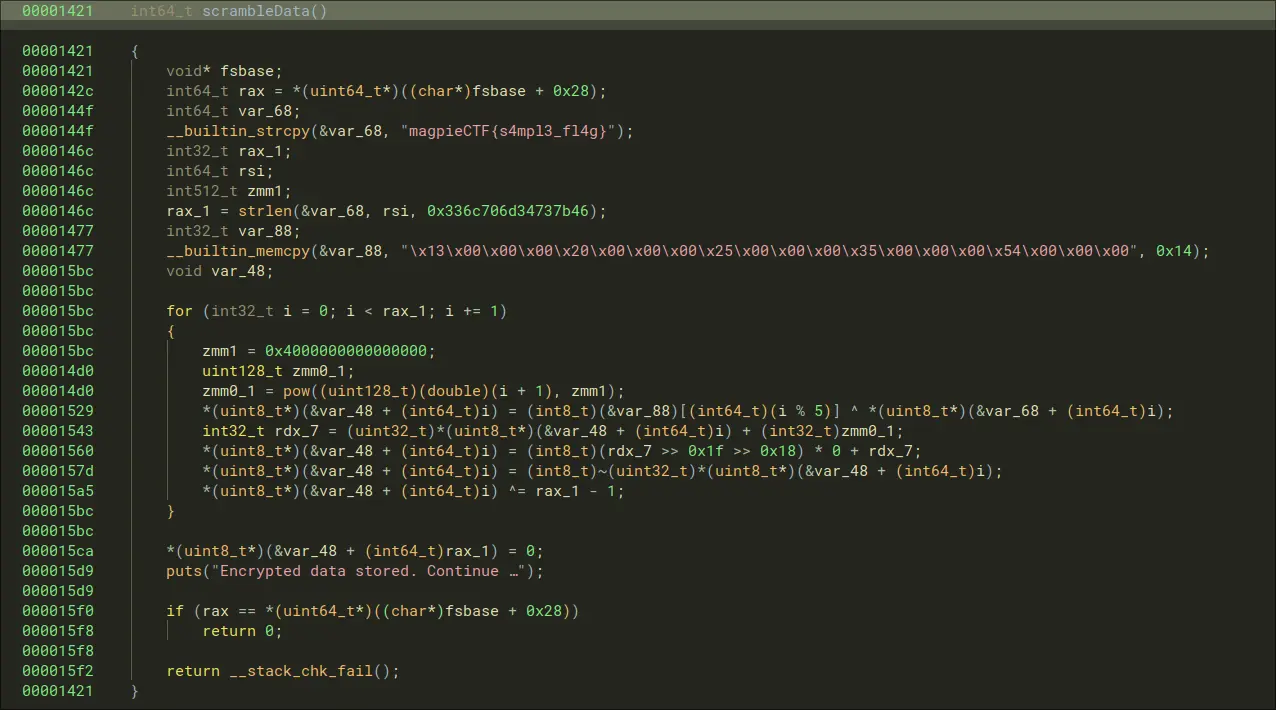Screen dimensions: 1276x710
Task: Click the address 0000142c in gutter
Action: (57, 91)
